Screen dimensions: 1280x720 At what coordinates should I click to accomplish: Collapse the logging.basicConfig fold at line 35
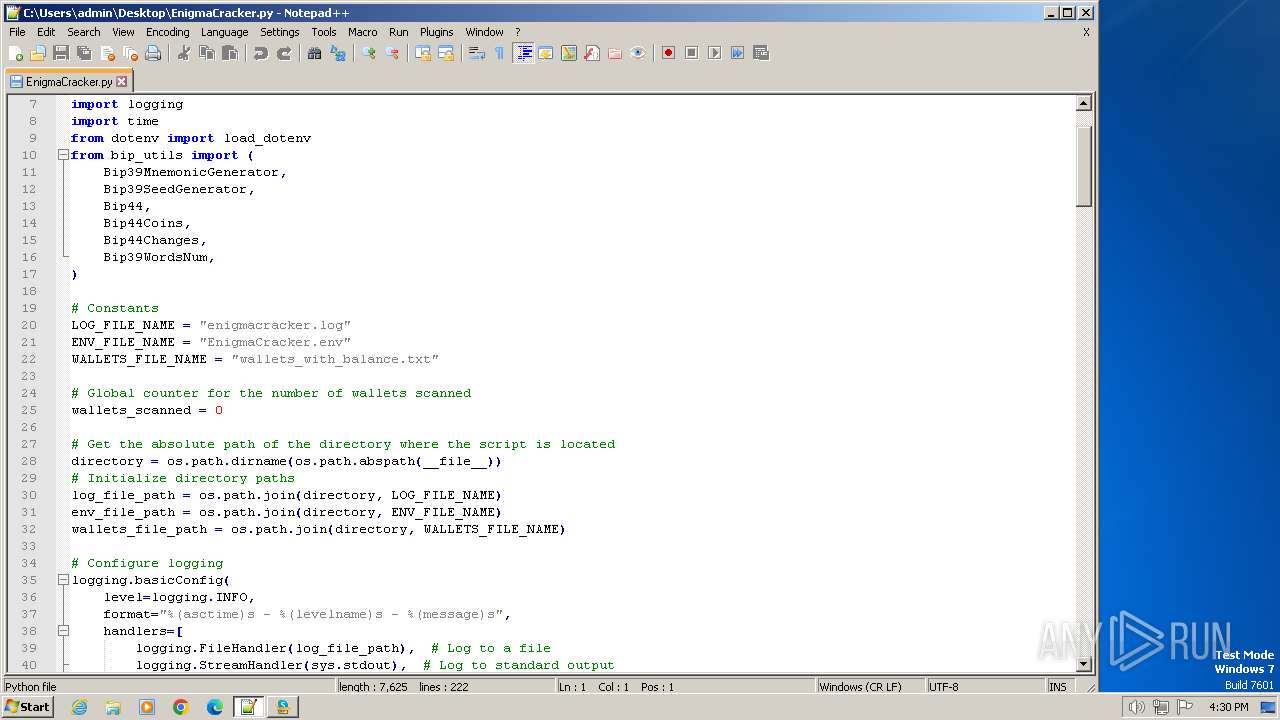tap(63, 580)
